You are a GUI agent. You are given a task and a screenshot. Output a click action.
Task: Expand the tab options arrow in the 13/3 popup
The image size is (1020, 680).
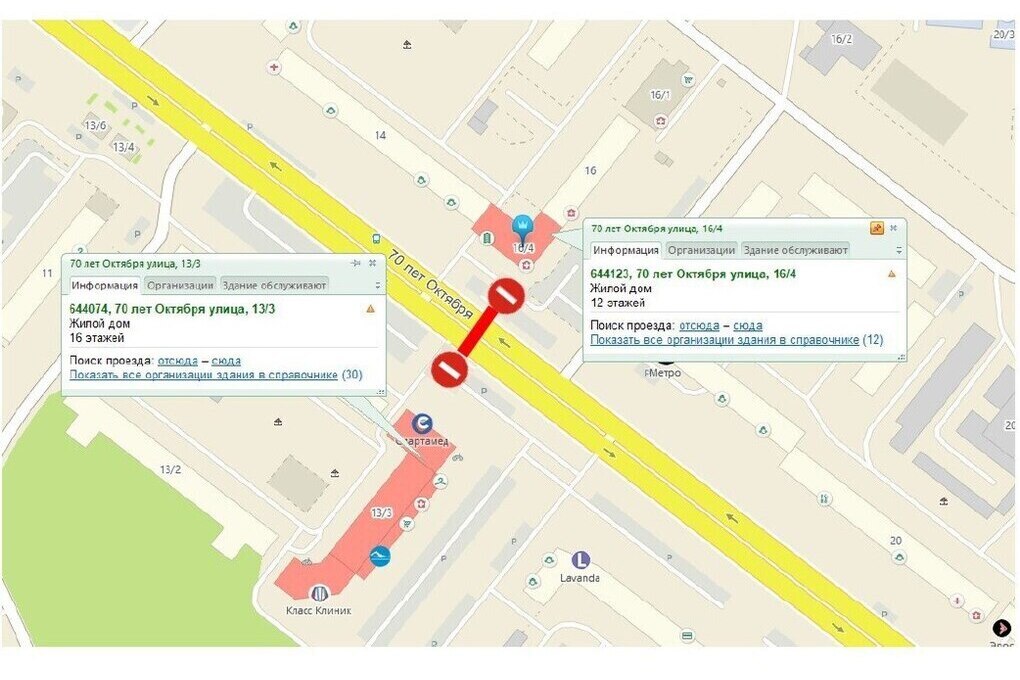coord(377,285)
